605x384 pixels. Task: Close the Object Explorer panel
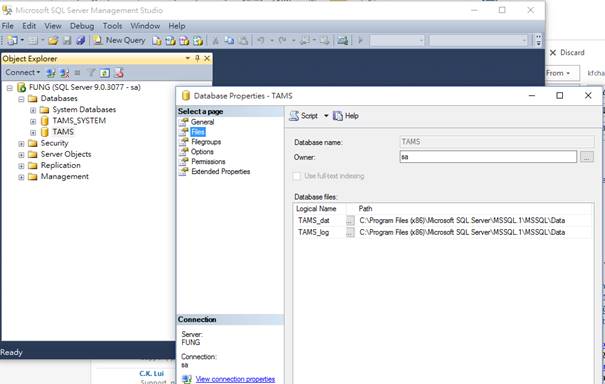click(207, 58)
